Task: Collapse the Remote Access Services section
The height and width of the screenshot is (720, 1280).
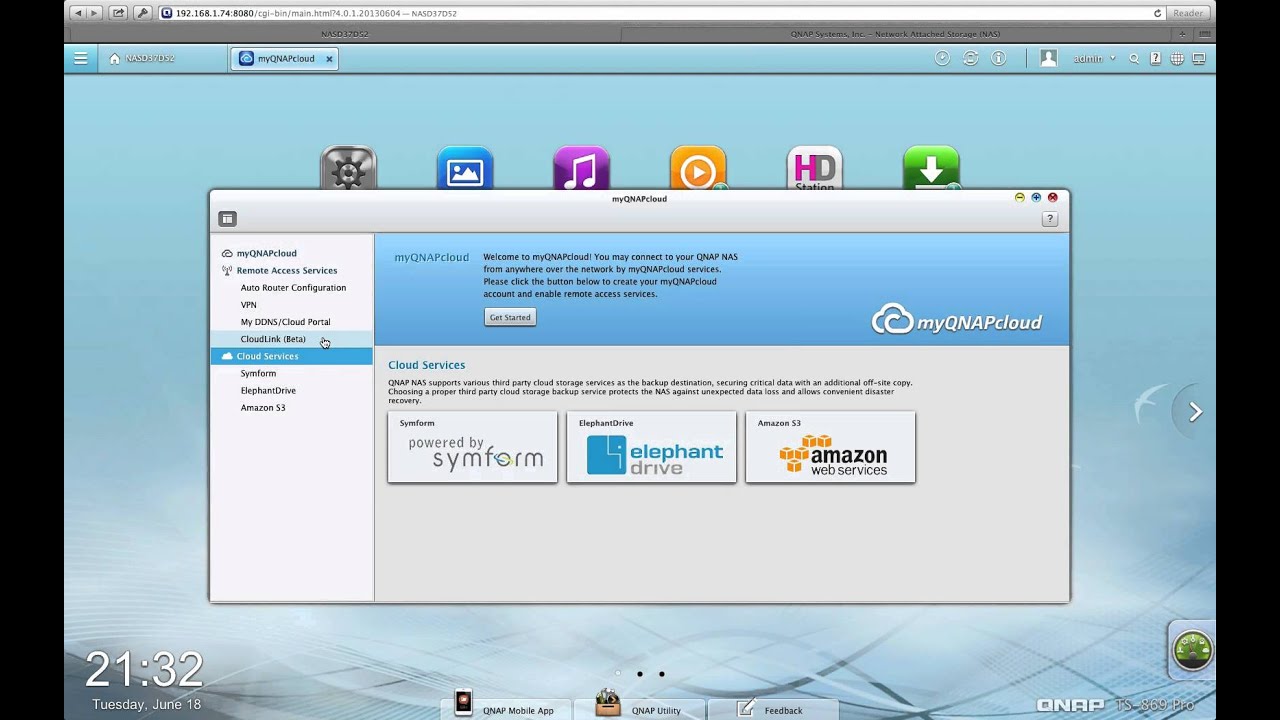Action: pyautogui.click(x=286, y=270)
